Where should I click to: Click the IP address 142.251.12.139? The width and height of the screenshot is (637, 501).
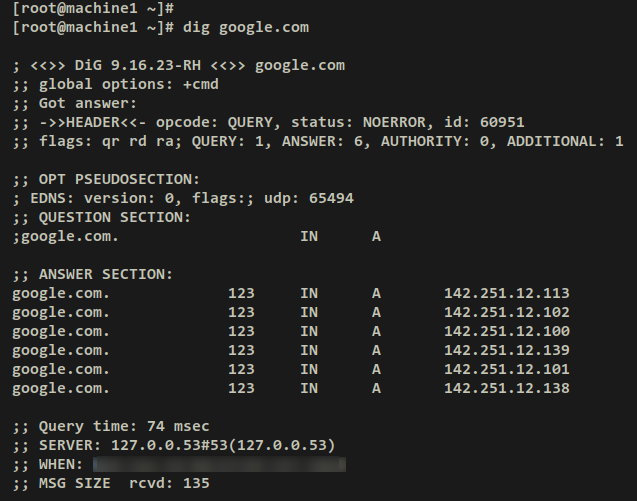point(506,350)
